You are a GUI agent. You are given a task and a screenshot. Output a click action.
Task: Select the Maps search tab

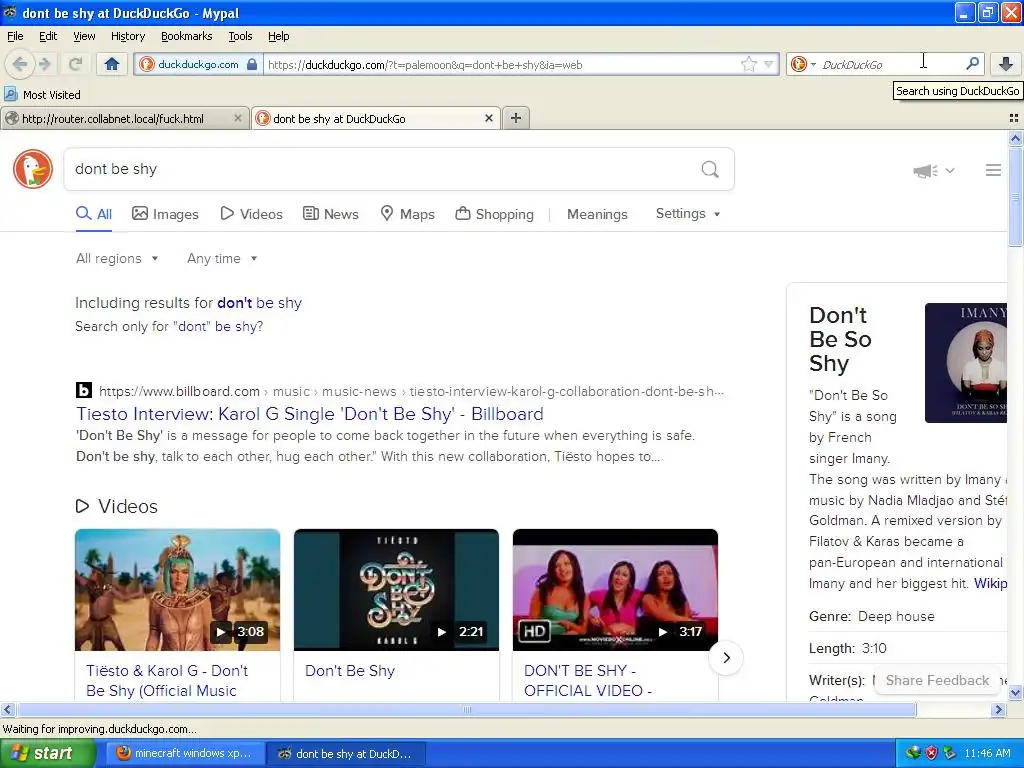pyautogui.click(x=407, y=214)
